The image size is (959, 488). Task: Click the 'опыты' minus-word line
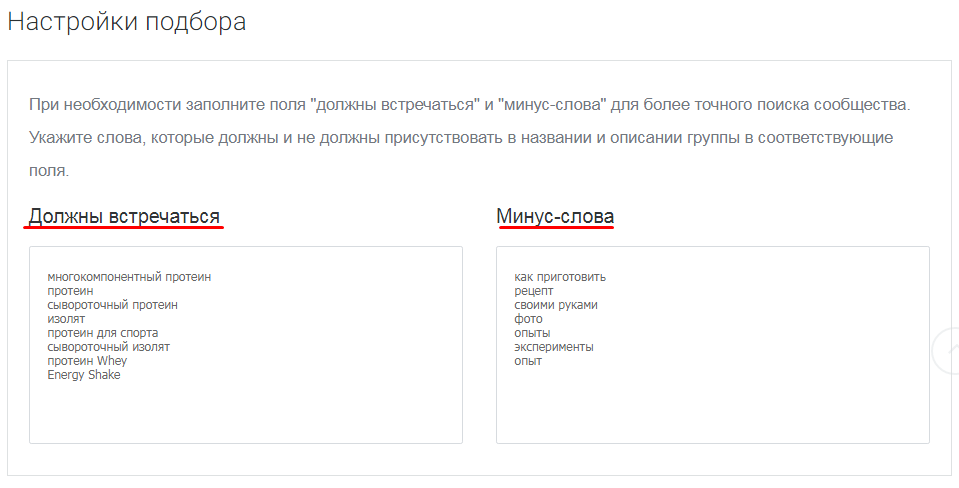pyautogui.click(x=532, y=333)
